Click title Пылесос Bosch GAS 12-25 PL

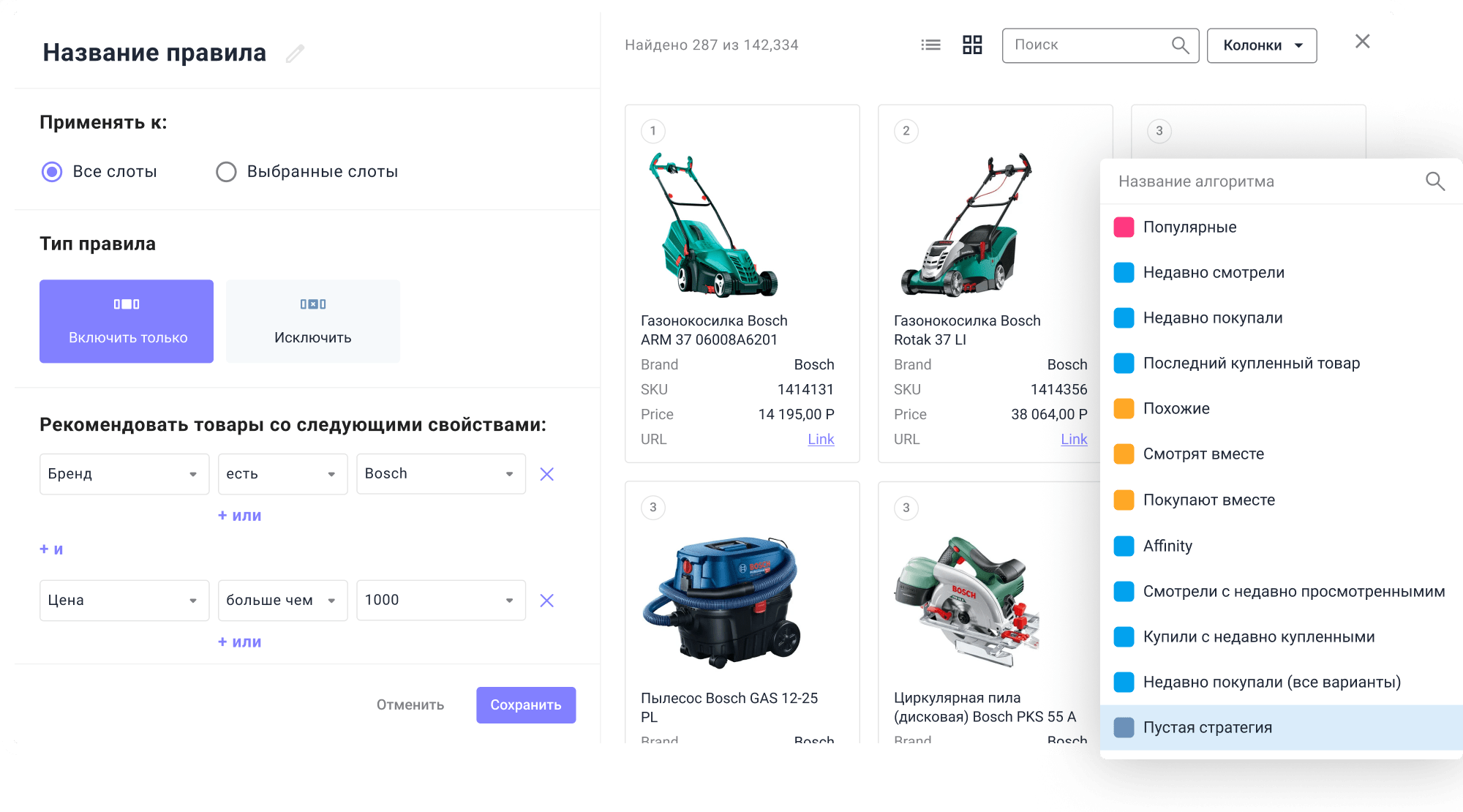pyautogui.click(x=729, y=707)
